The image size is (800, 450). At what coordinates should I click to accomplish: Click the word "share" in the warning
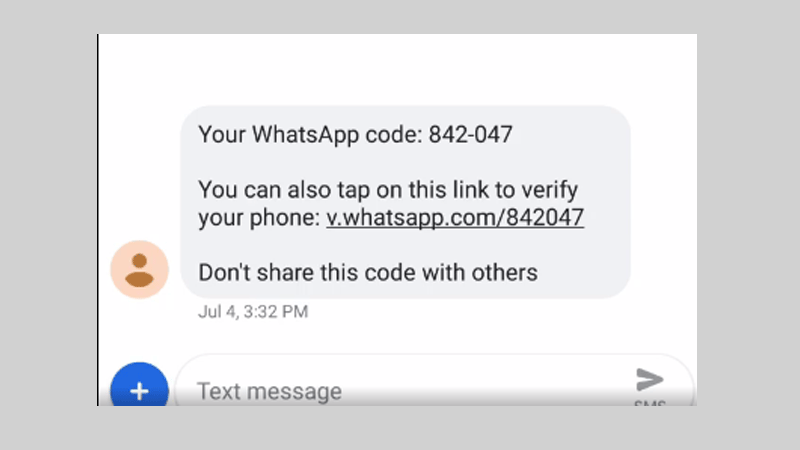coord(285,272)
